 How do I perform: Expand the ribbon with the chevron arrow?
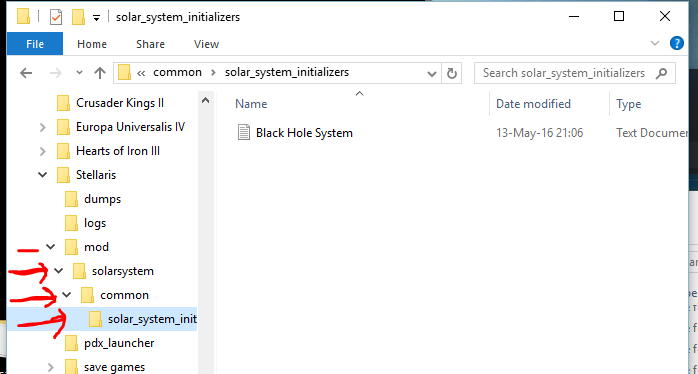coord(655,43)
